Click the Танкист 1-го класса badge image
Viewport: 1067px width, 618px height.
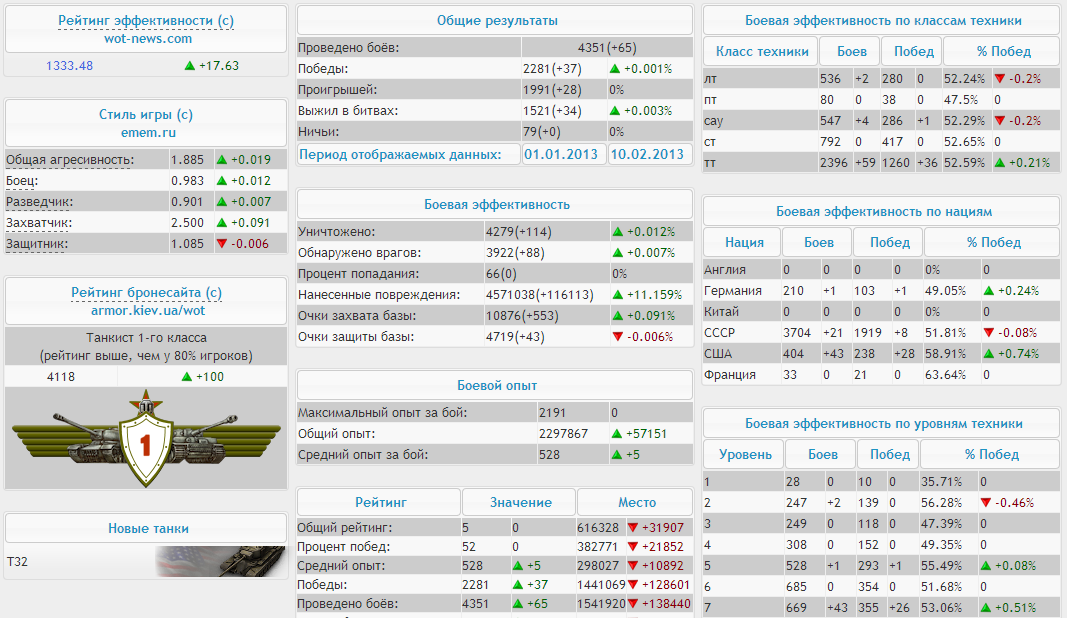(x=146, y=439)
